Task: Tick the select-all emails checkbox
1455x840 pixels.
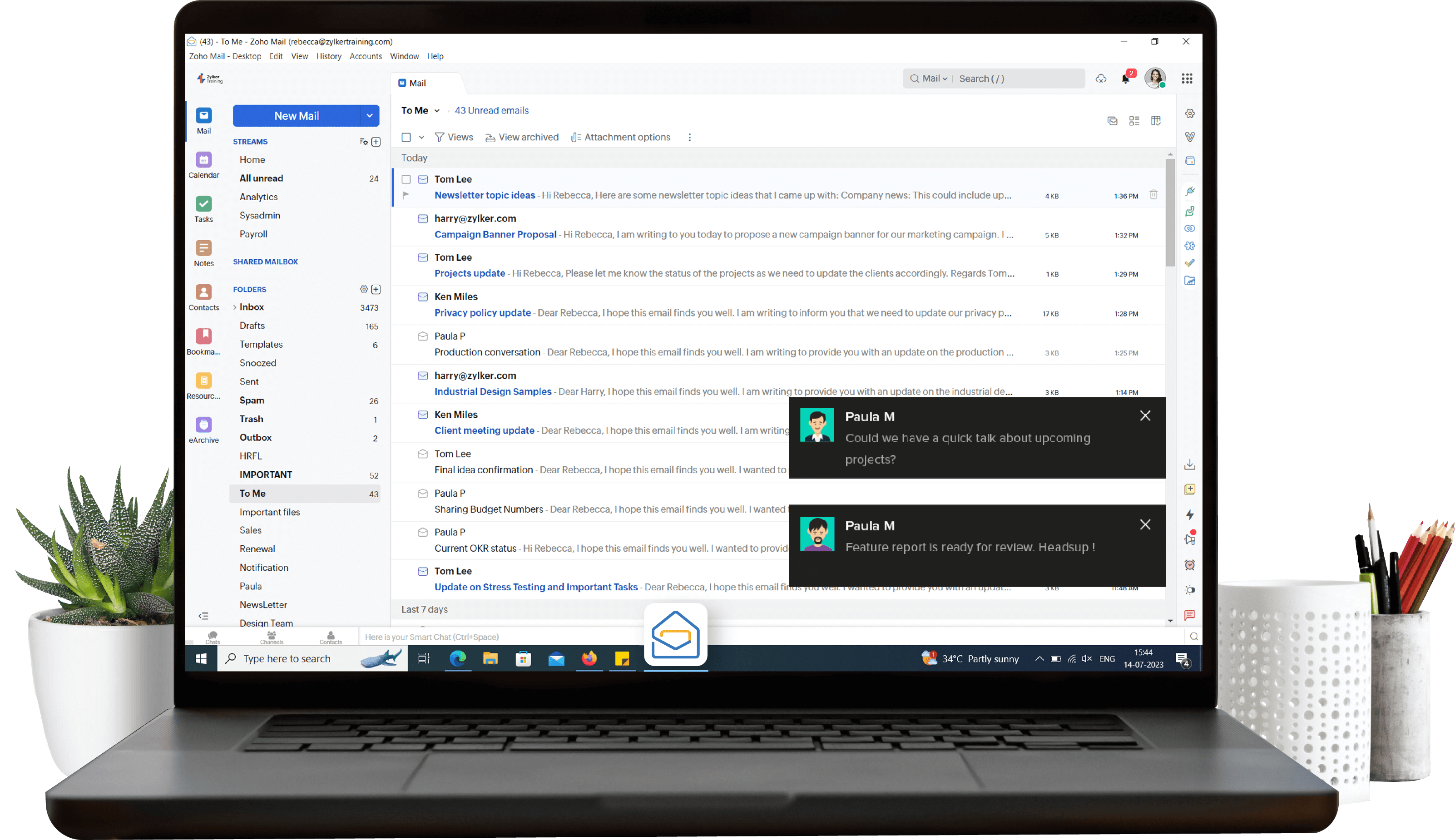Action: 406,137
